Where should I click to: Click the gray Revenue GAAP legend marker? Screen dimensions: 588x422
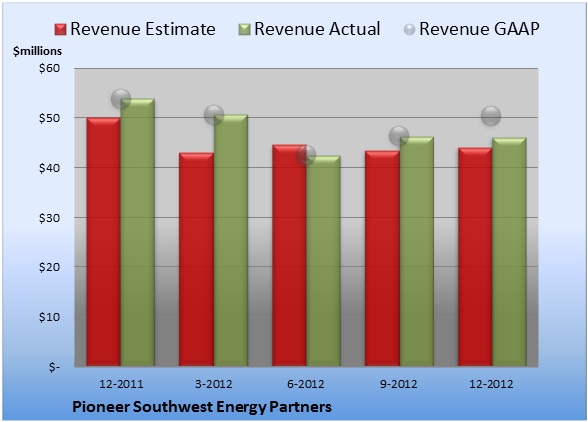[410, 30]
